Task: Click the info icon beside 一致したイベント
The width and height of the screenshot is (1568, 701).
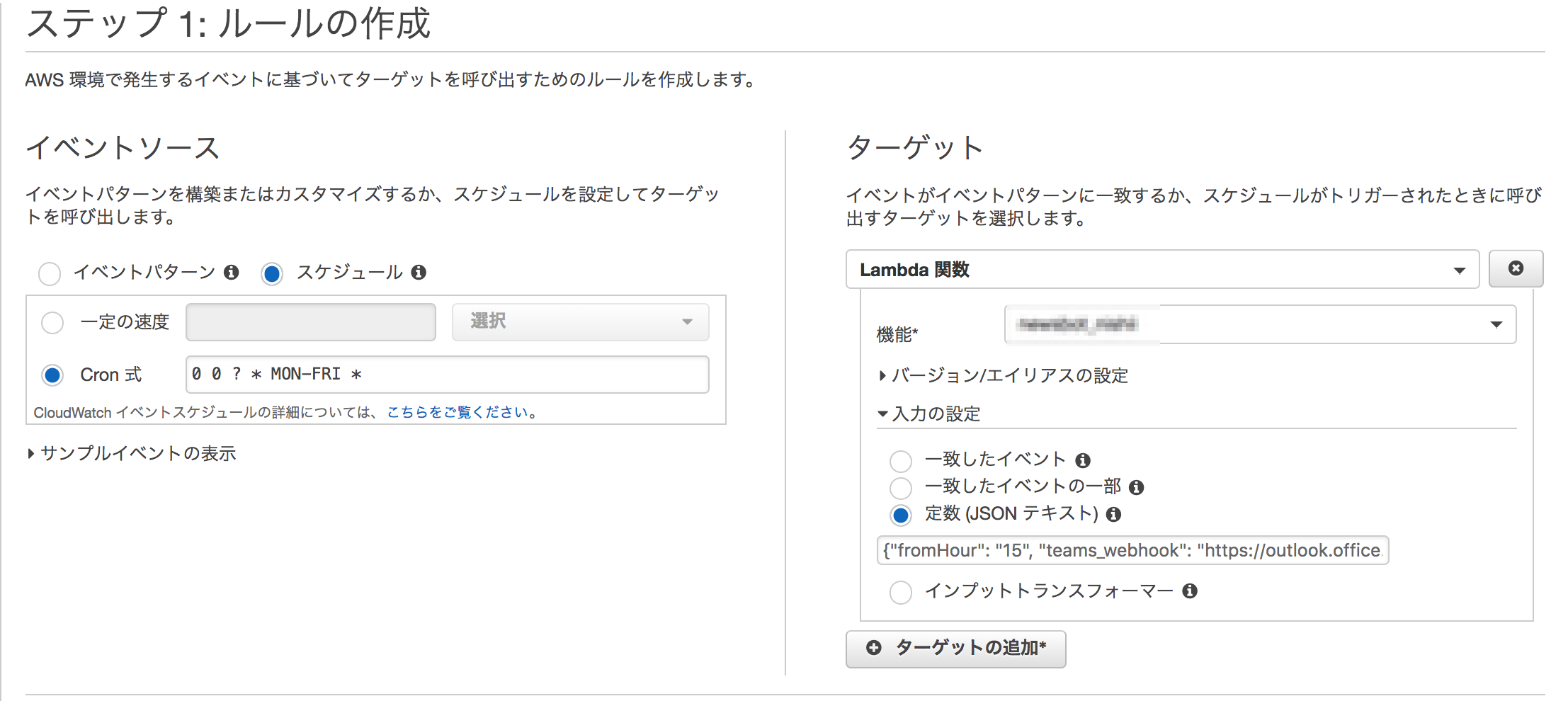Action: click(1084, 460)
